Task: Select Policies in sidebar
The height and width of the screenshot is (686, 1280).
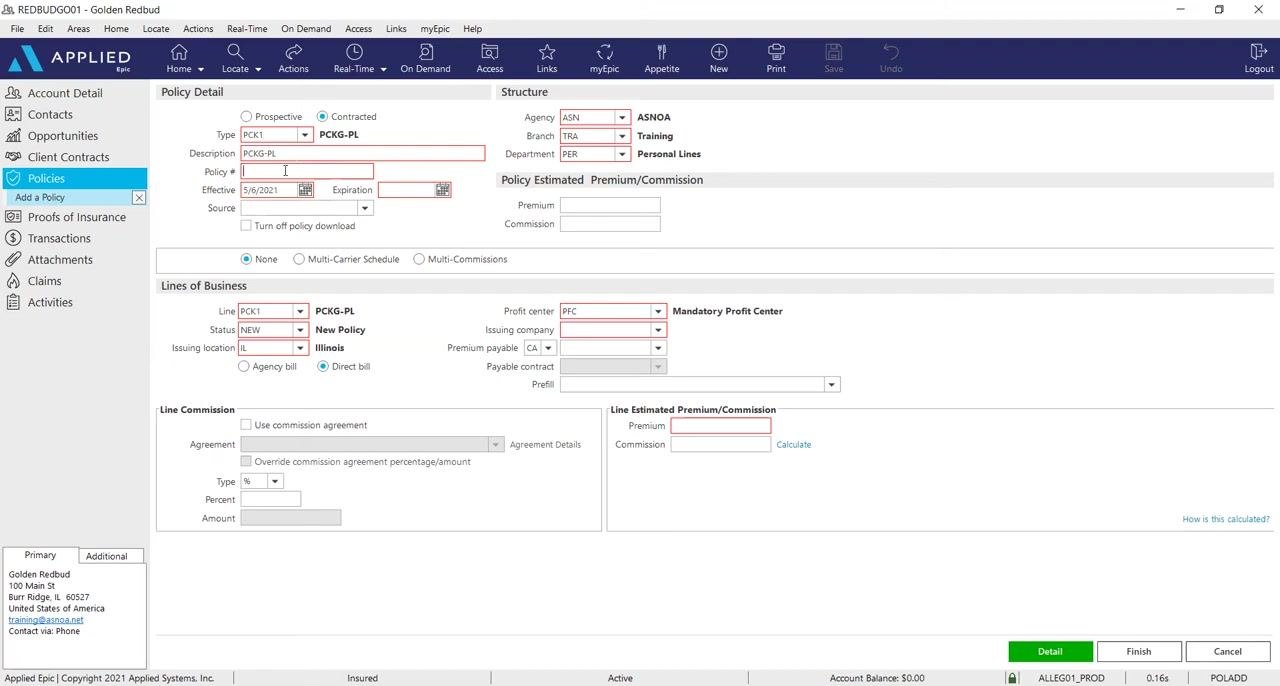Action: pos(46,178)
